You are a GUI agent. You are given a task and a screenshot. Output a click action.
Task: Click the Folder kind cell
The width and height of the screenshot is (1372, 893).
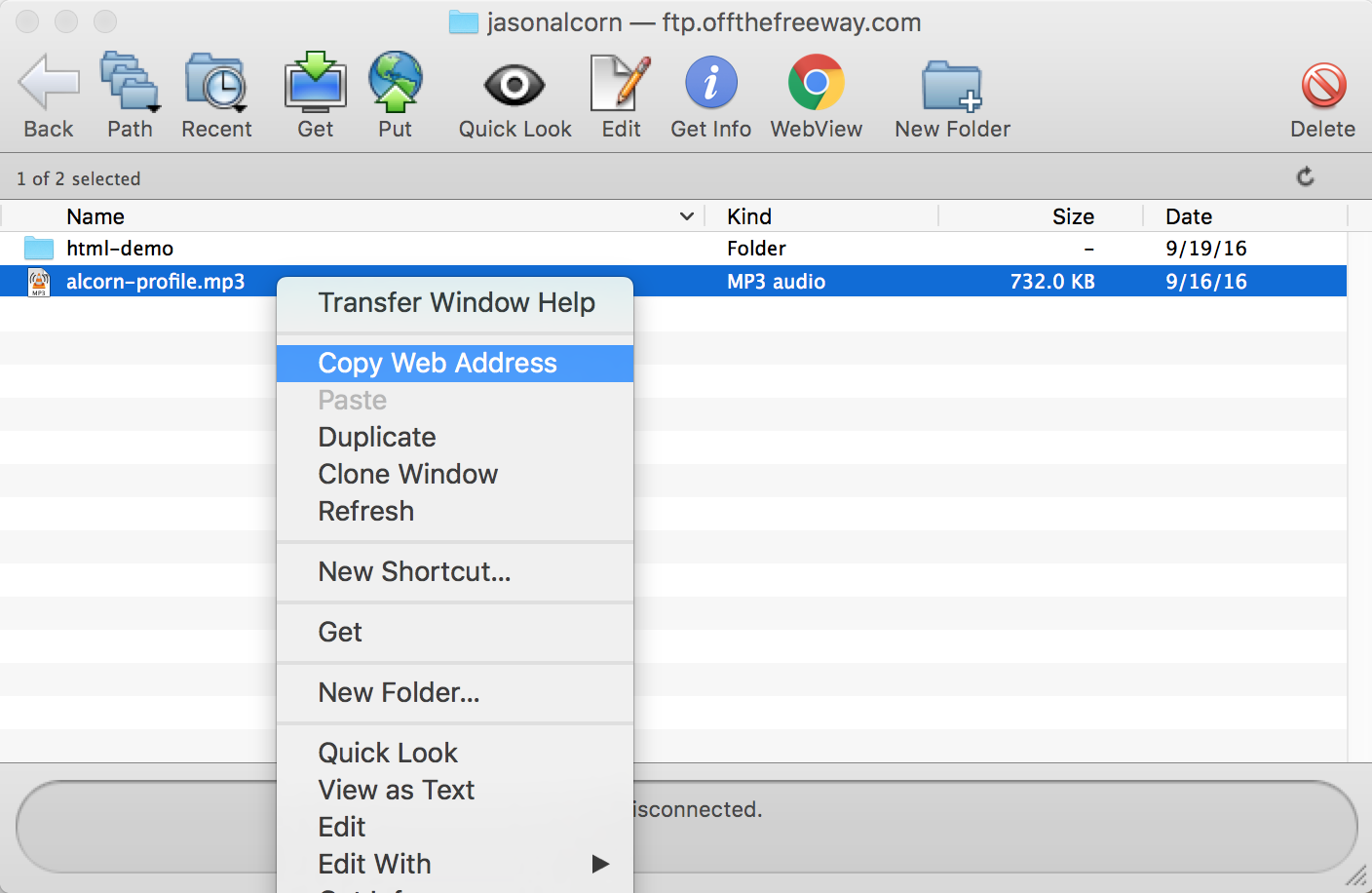click(756, 249)
